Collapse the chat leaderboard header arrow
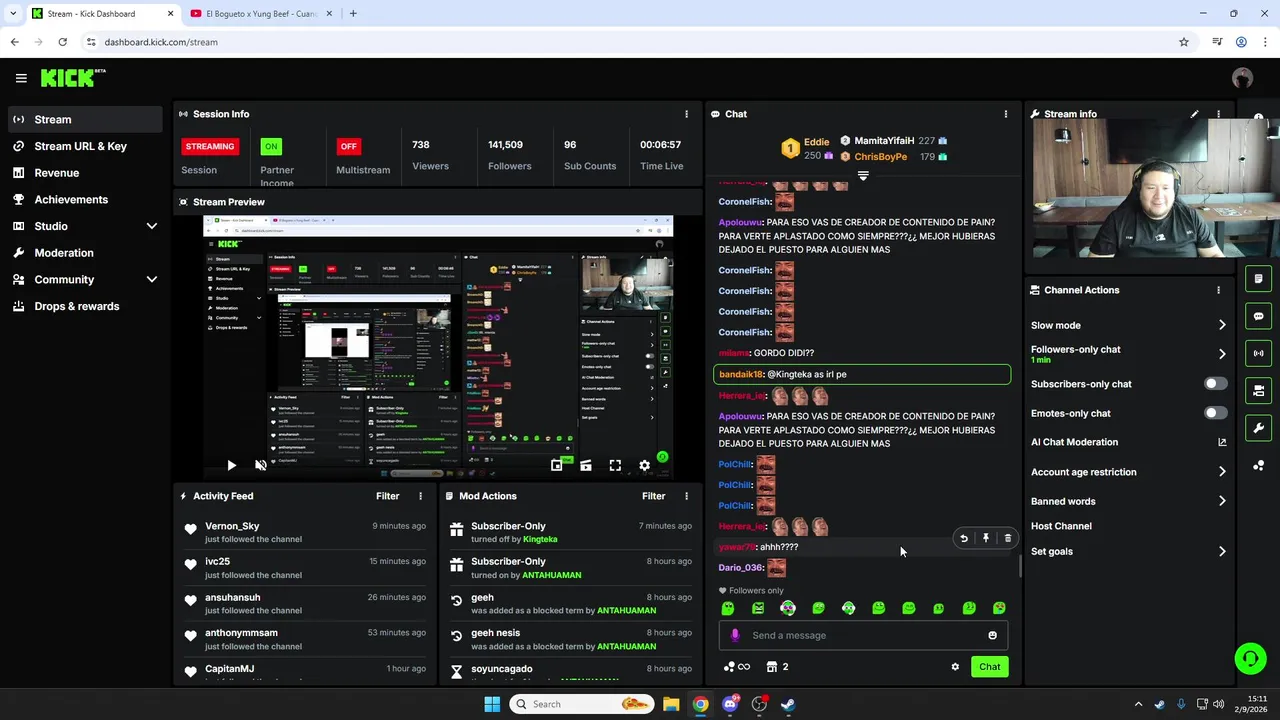Image resolution: width=1280 pixels, height=720 pixels. click(x=863, y=175)
